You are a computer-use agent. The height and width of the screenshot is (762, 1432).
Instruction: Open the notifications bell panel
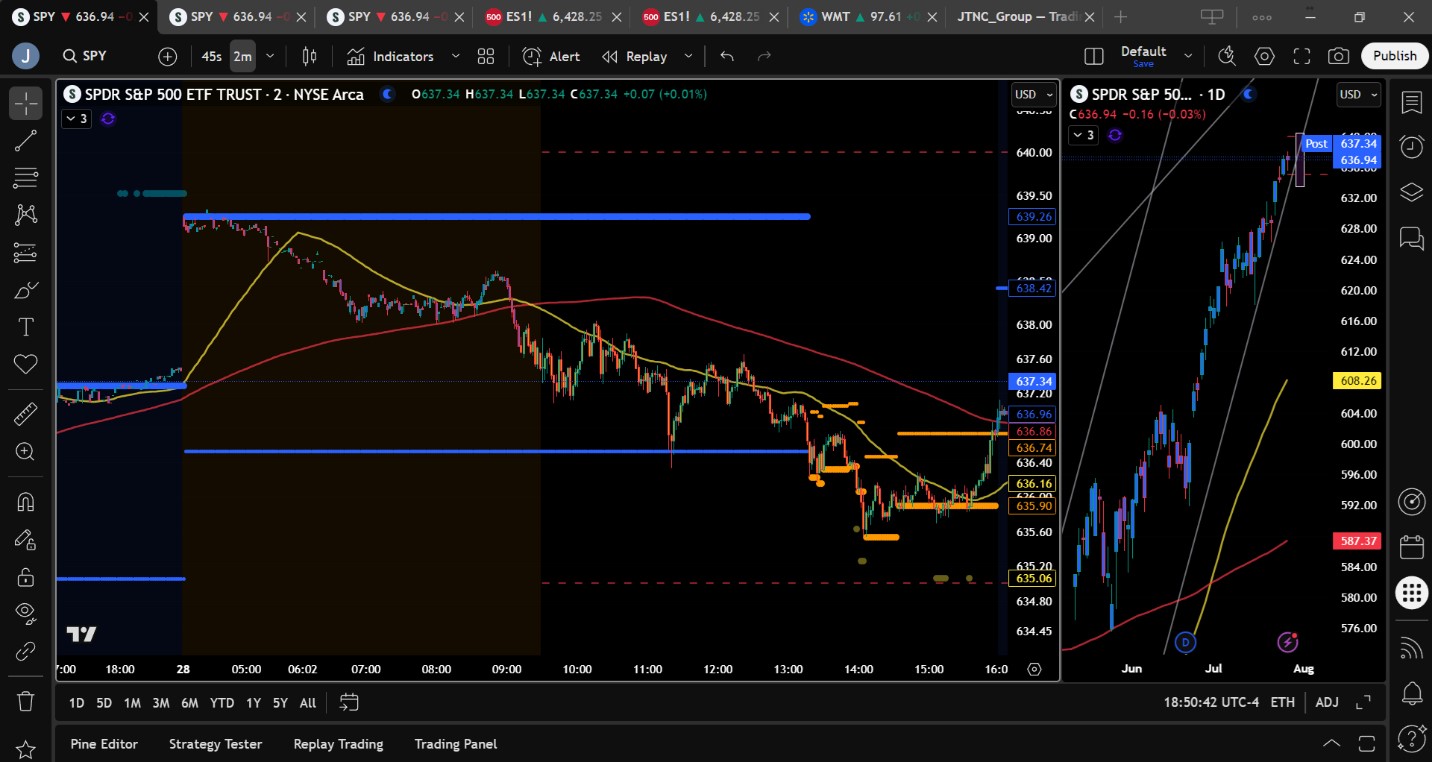coord(1411,693)
